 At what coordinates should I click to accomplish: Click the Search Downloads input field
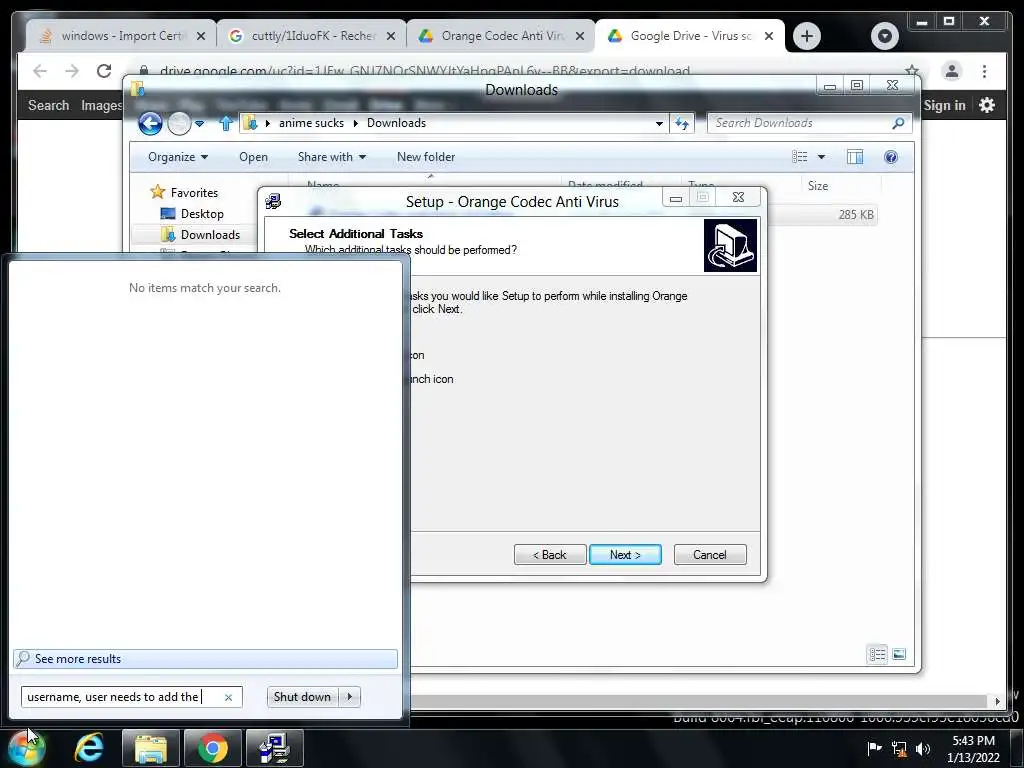(x=800, y=123)
